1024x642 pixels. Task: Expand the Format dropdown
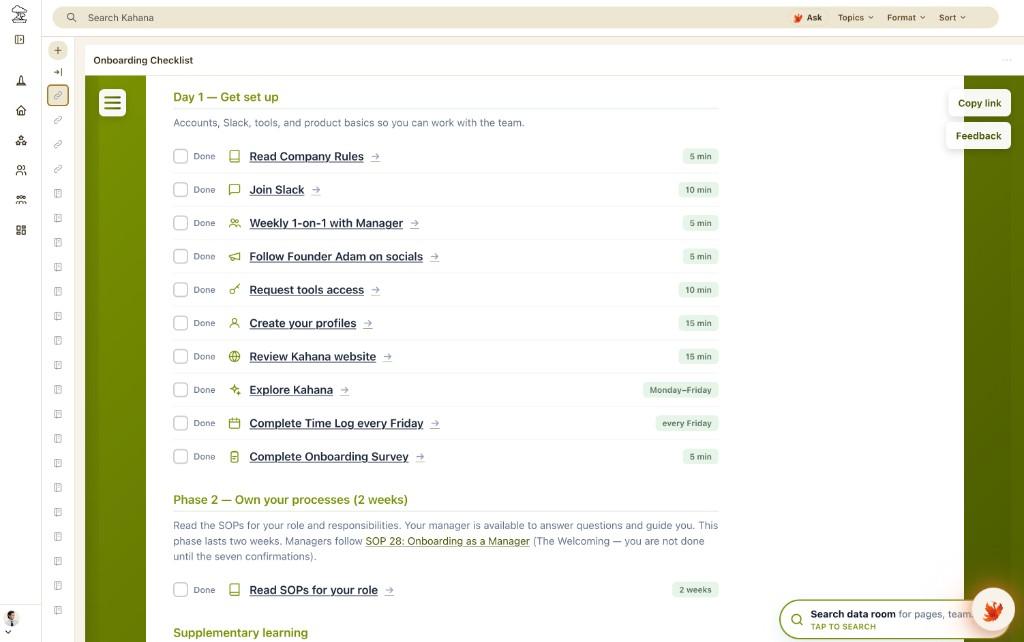(x=906, y=18)
